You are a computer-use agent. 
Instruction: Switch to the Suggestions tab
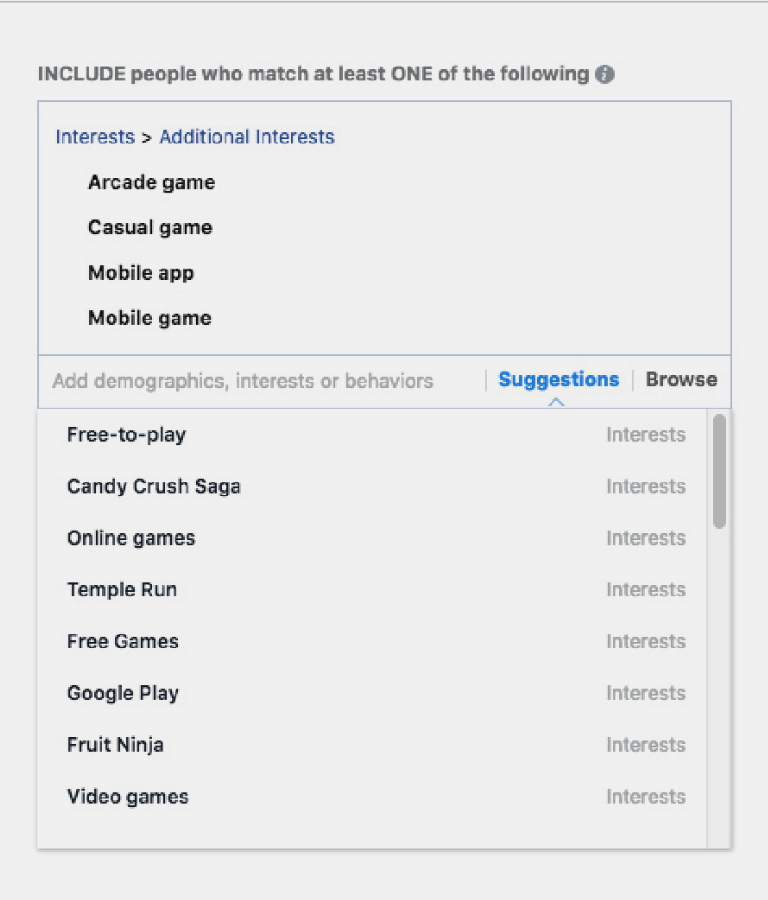point(558,380)
